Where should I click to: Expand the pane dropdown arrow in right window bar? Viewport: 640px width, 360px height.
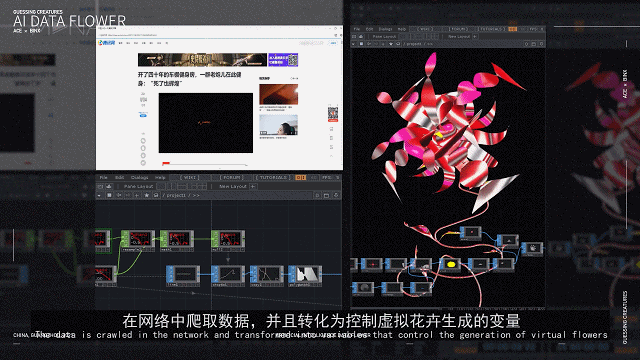353,44
